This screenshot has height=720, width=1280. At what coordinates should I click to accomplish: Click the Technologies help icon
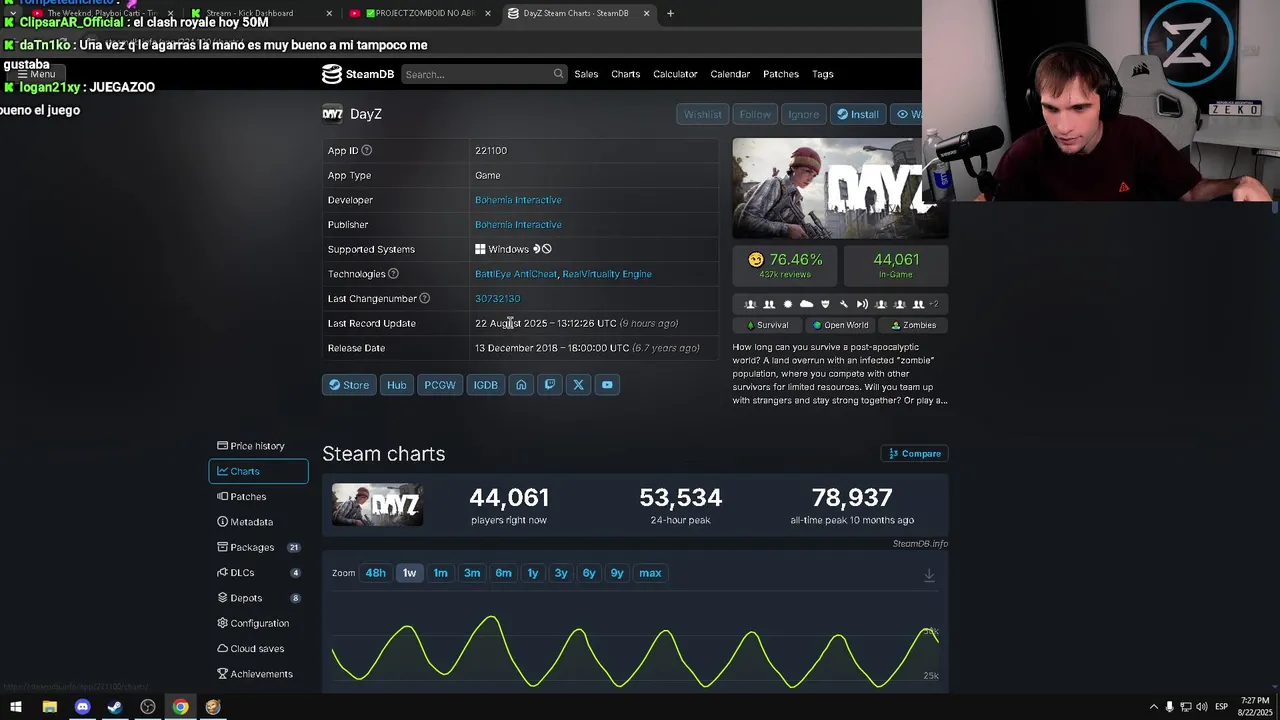tap(393, 274)
